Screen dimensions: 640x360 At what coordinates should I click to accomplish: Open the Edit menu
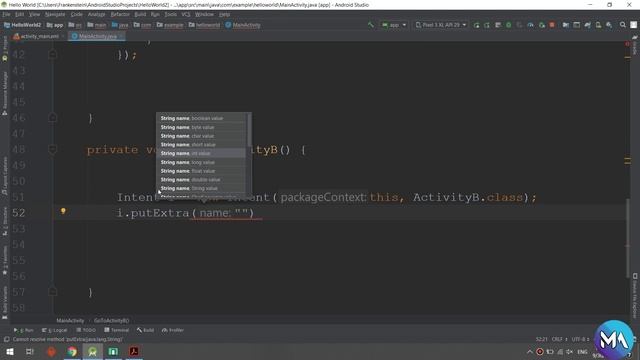(x=20, y=14)
